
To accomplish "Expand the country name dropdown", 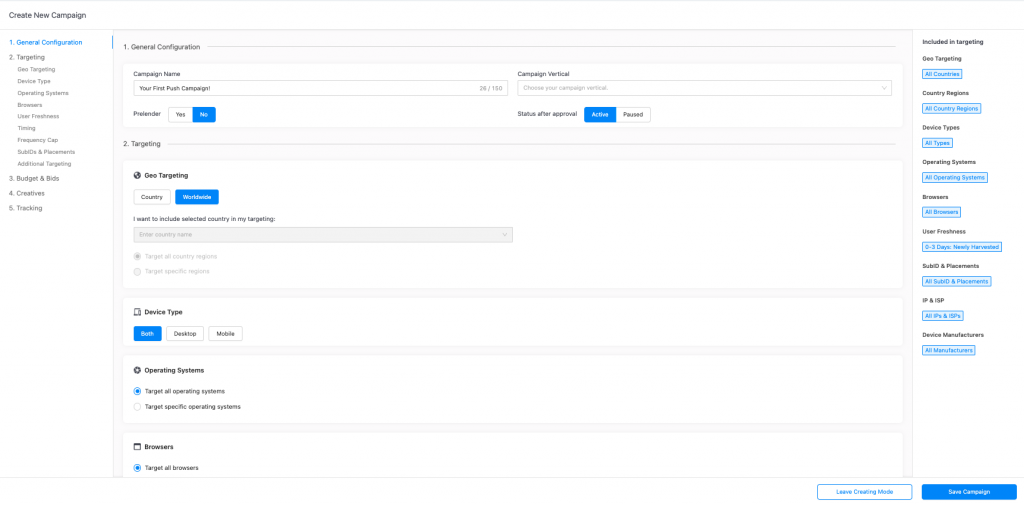I will point(322,235).
